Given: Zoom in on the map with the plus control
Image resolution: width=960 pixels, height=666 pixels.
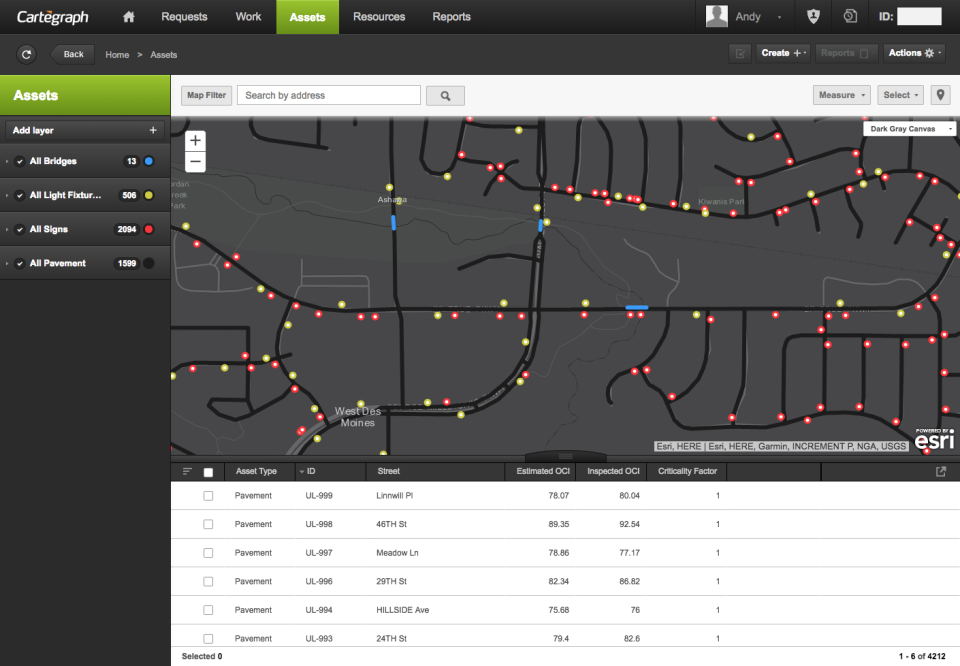Looking at the screenshot, I should point(195,140).
